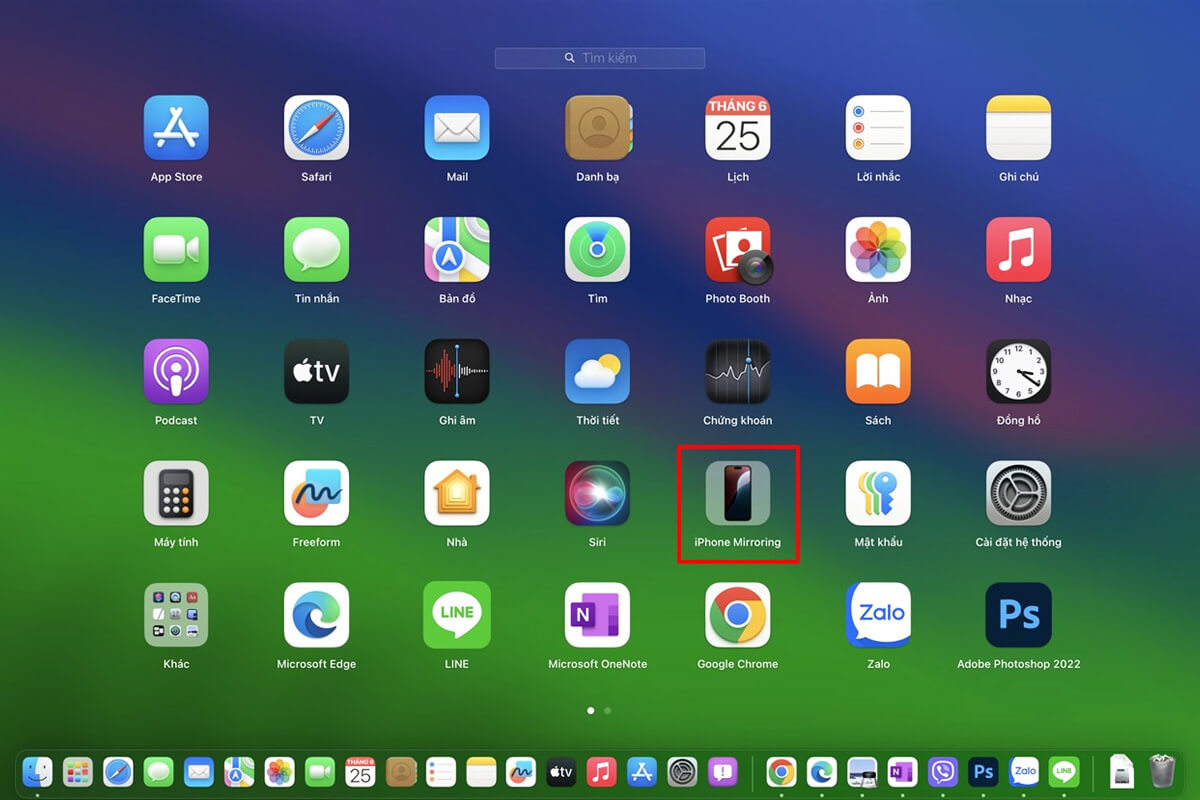Open the Đồng hồ clock app
1200x800 pixels.
pyautogui.click(x=1018, y=372)
